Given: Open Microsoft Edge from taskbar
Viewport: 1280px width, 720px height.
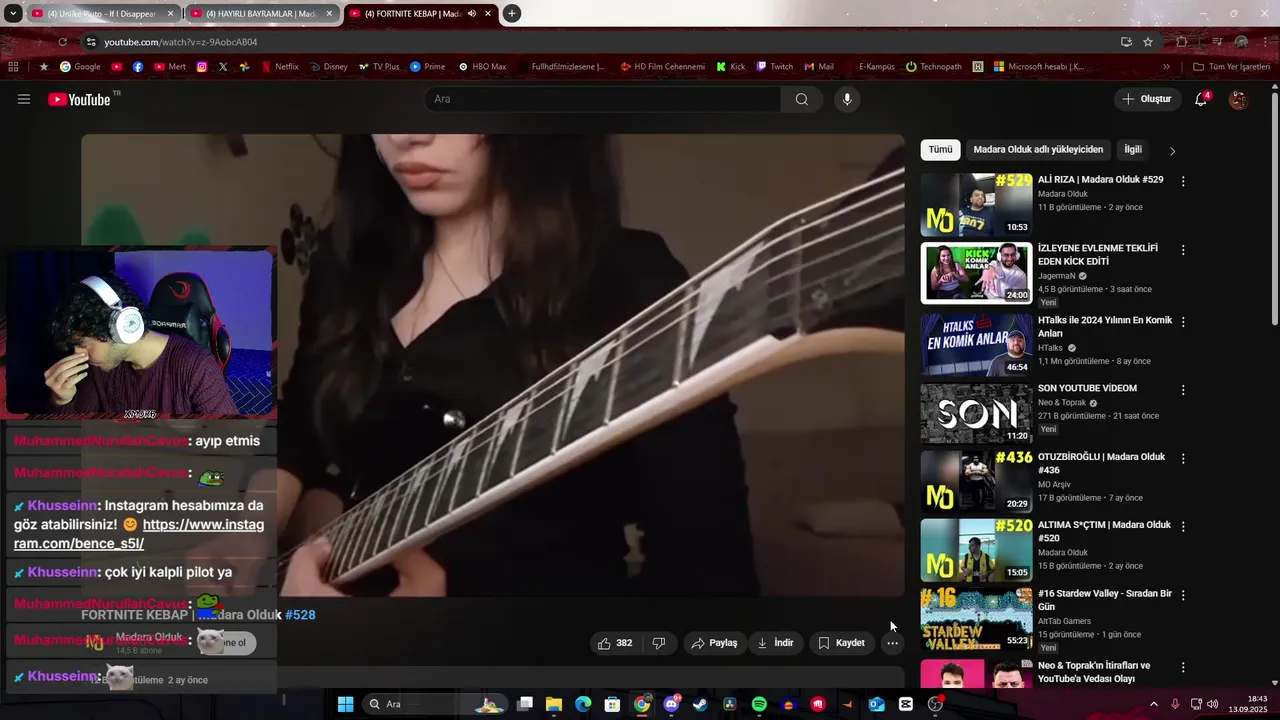Looking at the screenshot, I should click(x=583, y=704).
